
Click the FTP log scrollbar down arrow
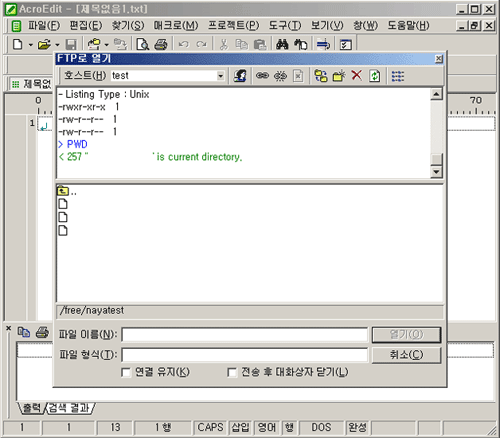(x=436, y=172)
